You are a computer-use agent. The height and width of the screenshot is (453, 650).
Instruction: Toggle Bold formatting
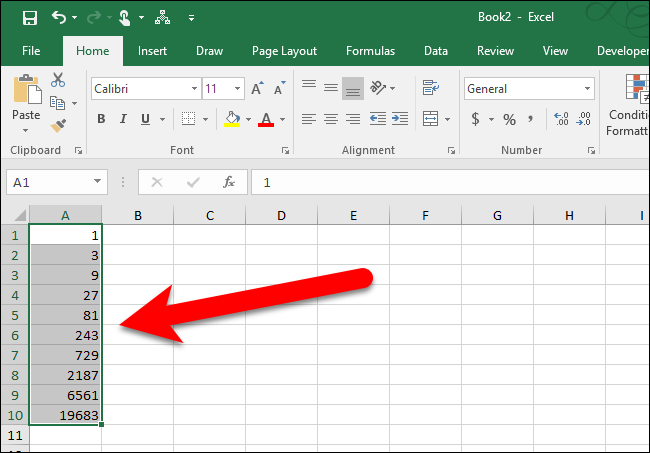(x=101, y=119)
